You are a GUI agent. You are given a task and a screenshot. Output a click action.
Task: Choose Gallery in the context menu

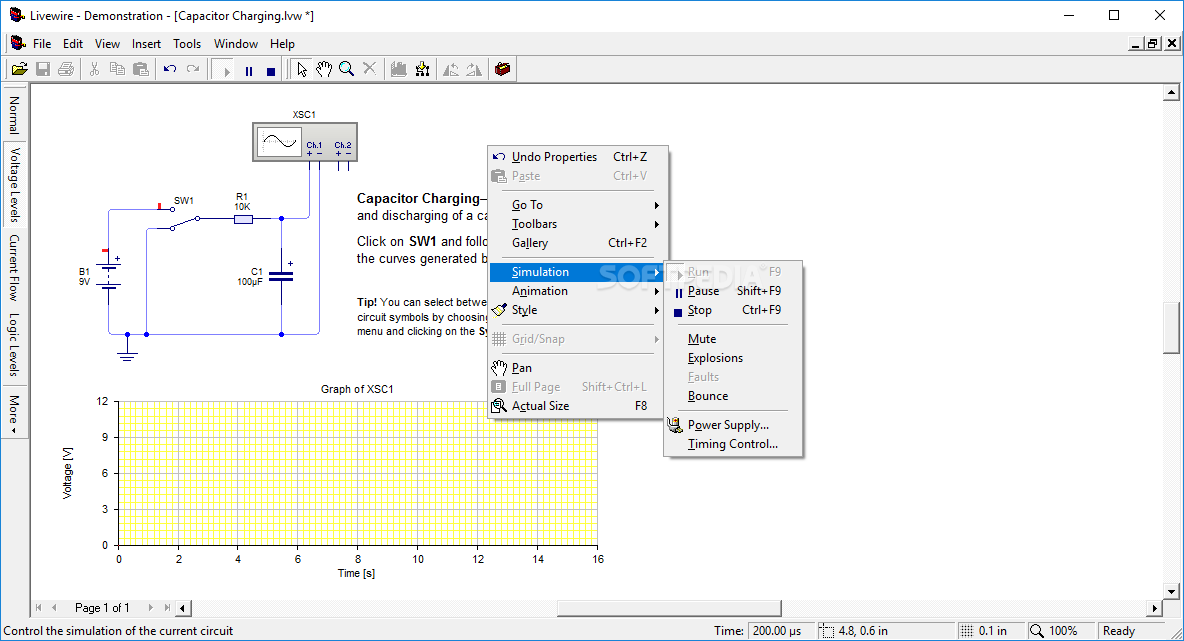point(578,243)
